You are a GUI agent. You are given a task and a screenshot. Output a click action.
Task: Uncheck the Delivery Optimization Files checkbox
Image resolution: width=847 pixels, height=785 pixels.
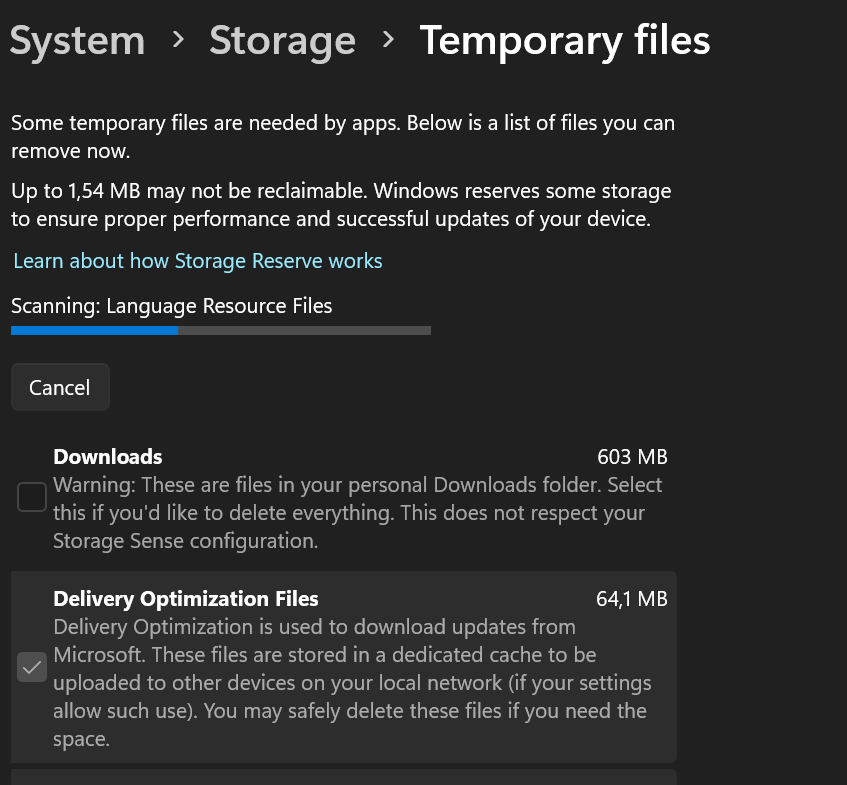point(32,668)
